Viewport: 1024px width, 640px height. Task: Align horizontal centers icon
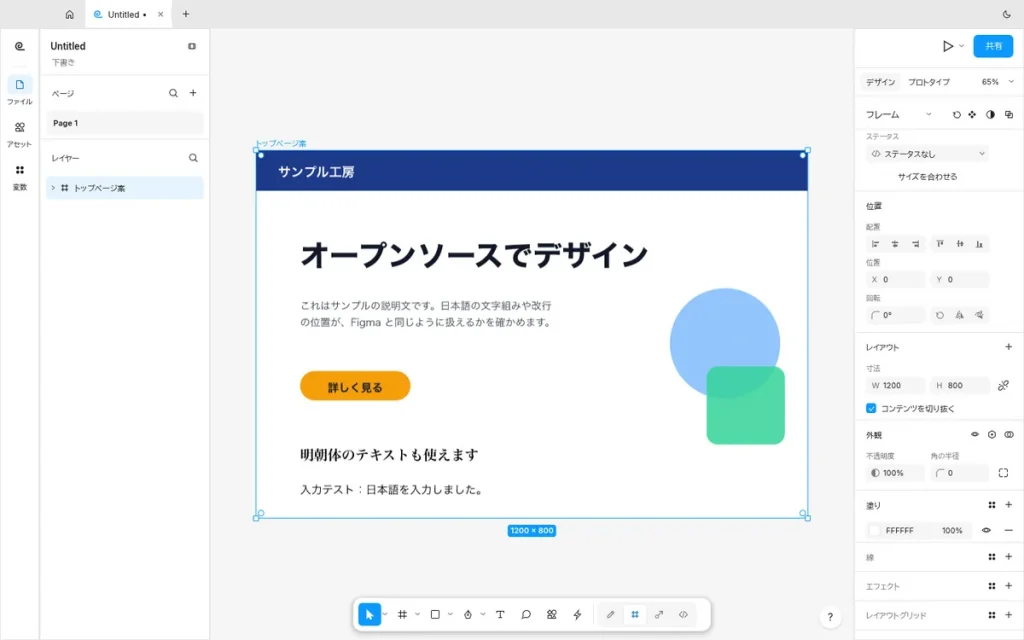click(895, 244)
